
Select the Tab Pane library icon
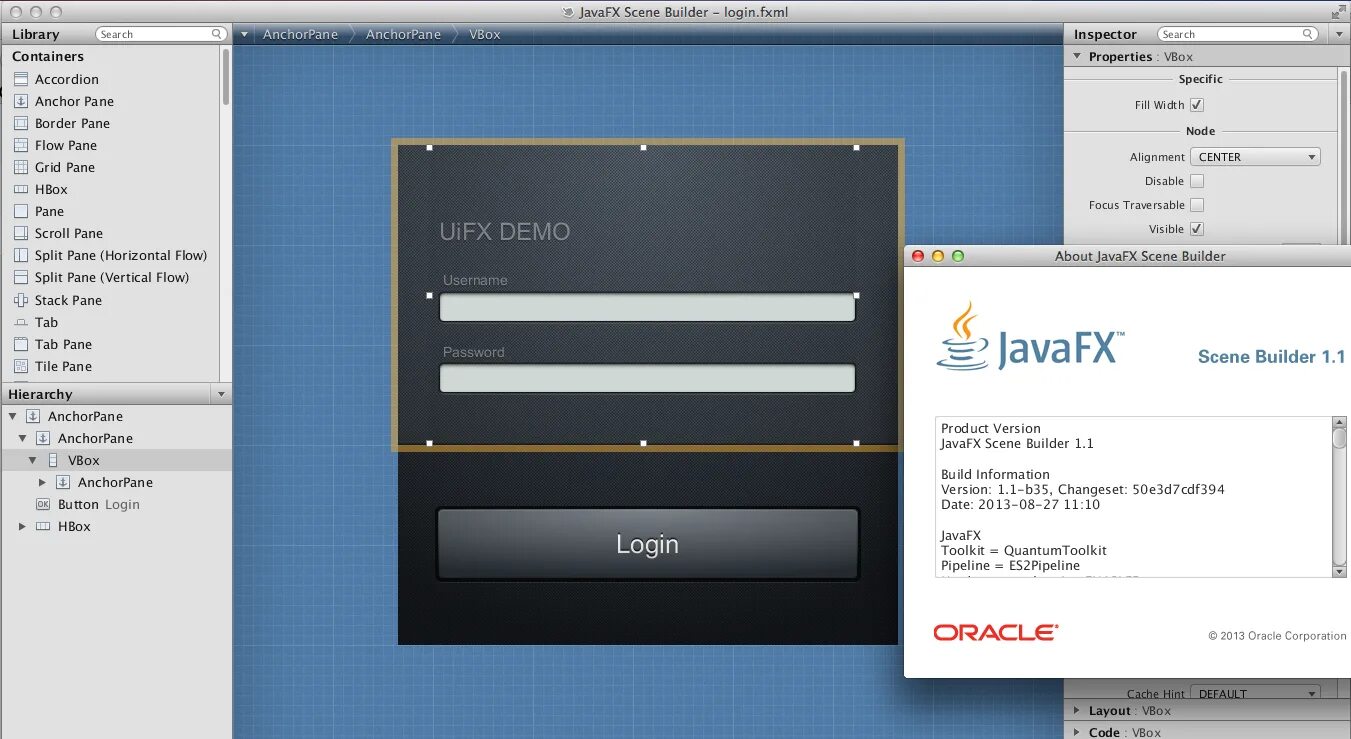point(21,344)
